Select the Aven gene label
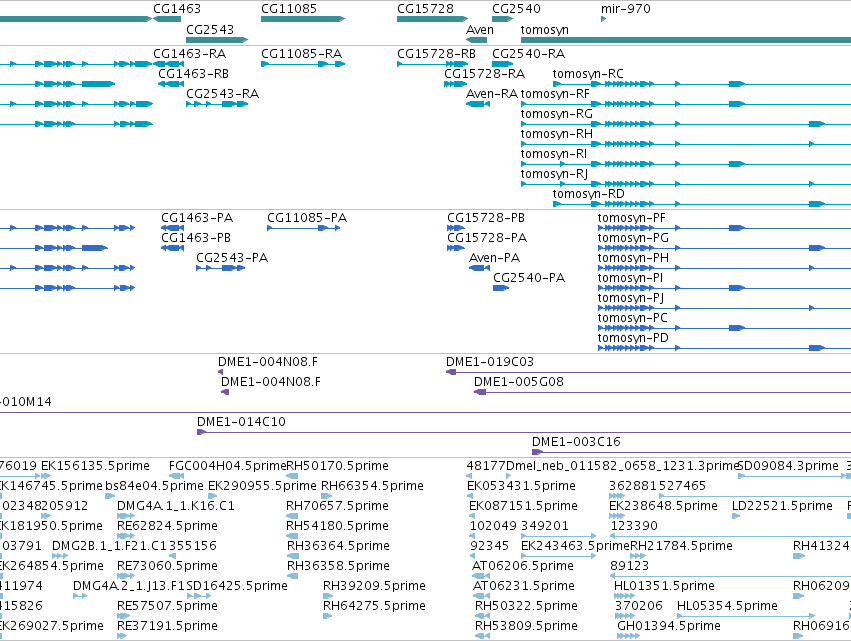The height and width of the screenshot is (641, 851). pyautogui.click(x=480, y=29)
